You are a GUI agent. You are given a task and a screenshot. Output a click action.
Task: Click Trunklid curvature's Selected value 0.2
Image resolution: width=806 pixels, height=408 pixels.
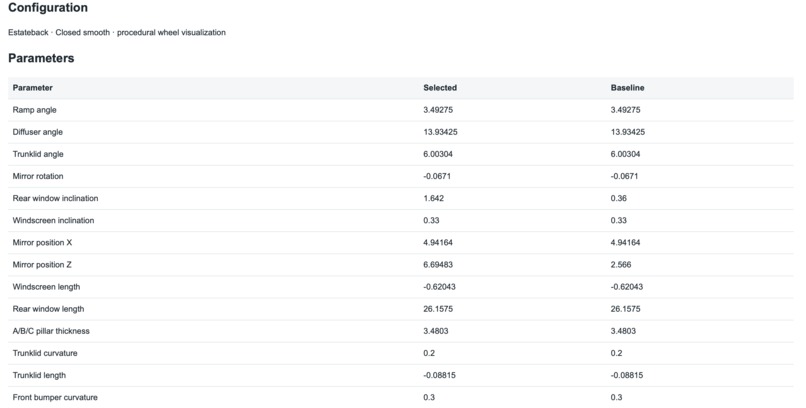click(429, 353)
